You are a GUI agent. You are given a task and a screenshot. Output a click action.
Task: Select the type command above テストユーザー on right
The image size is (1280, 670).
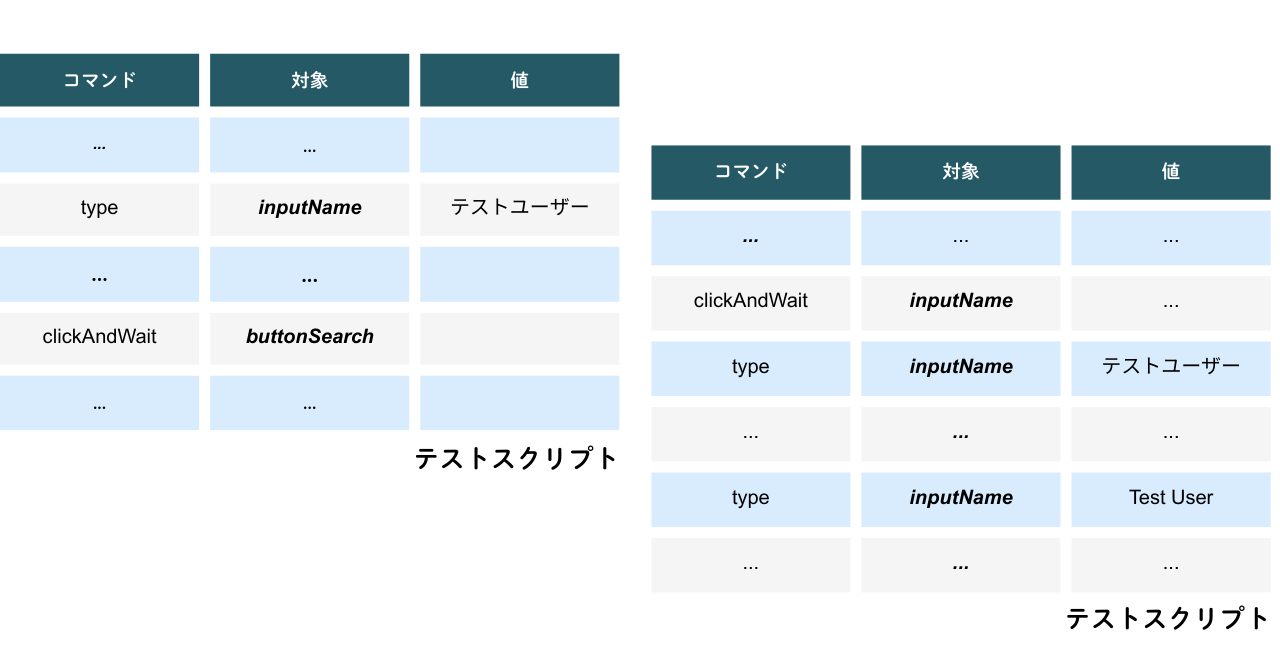pos(750,367)
